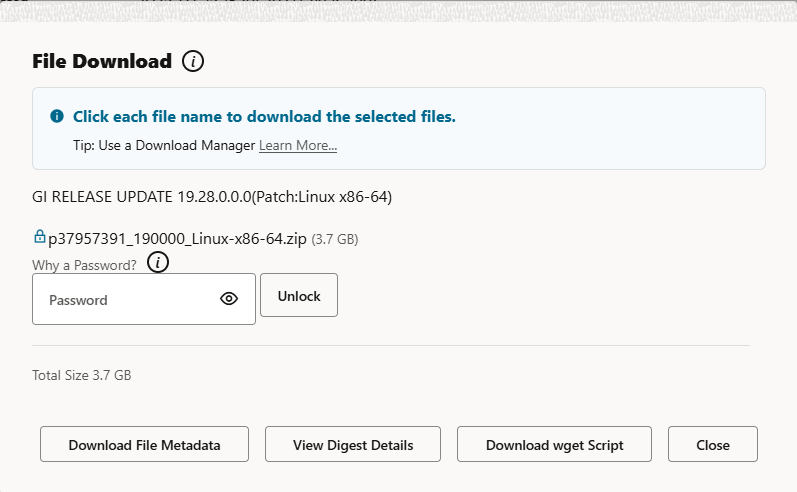Viewport: 797px width, 492px height.
Task: Click the Tip: Use a Download Manager text
Action: tap(164, 145)
